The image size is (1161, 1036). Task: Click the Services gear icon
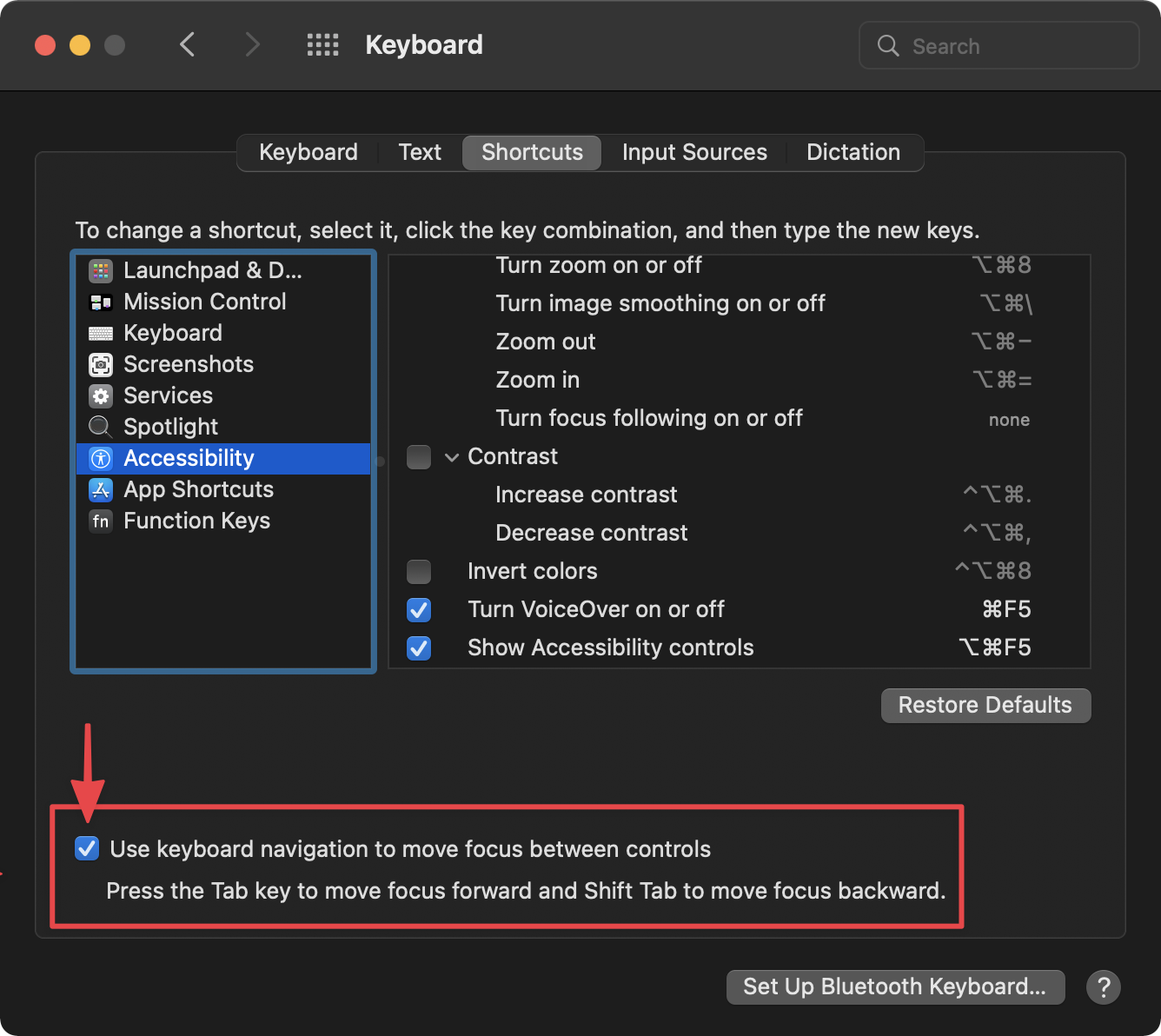(x=101, y=395)
